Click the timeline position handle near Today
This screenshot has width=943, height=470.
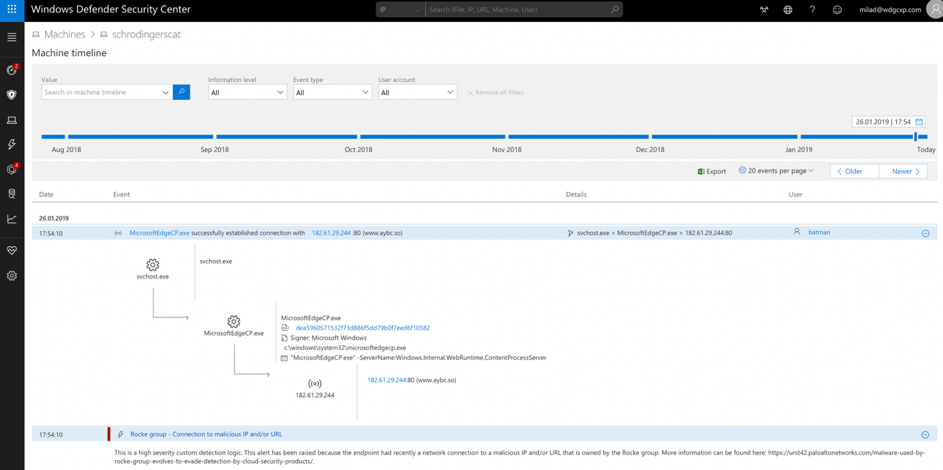coord(916,136)
